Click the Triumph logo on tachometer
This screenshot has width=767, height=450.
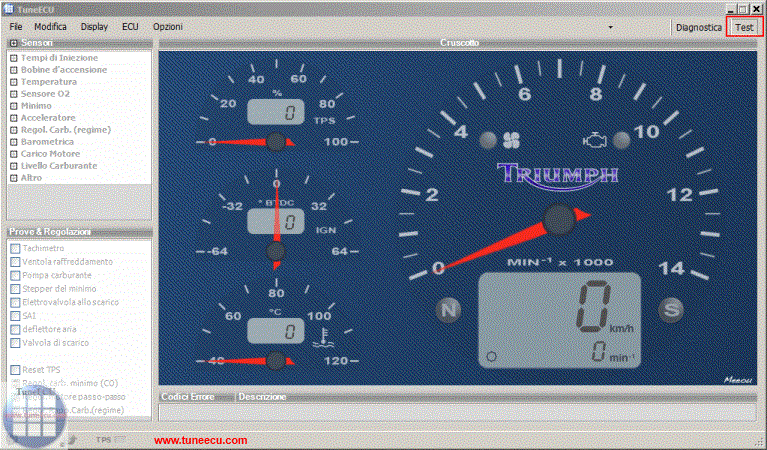click(x=558, y=176)
